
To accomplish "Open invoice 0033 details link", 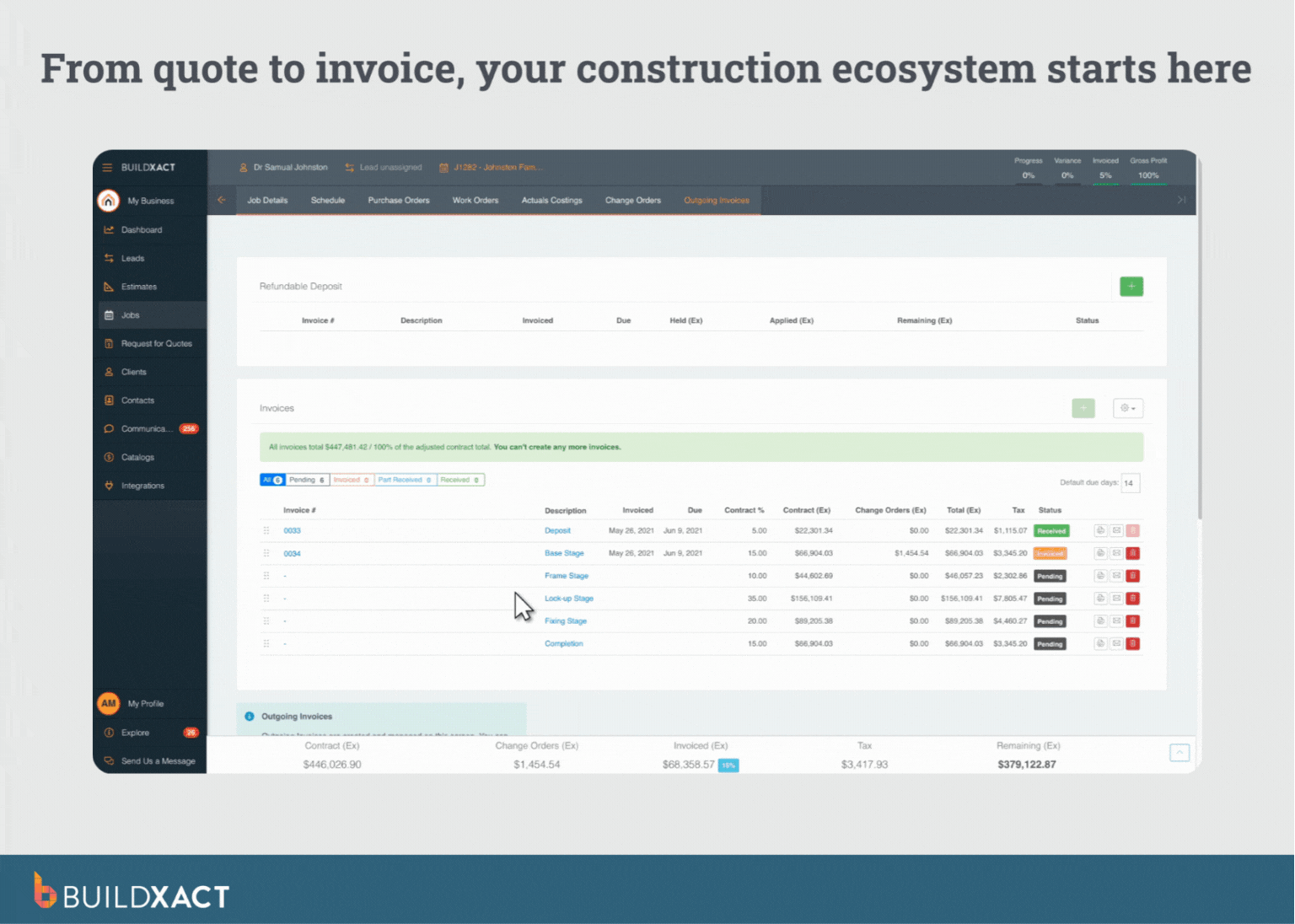I will (292, 530).
